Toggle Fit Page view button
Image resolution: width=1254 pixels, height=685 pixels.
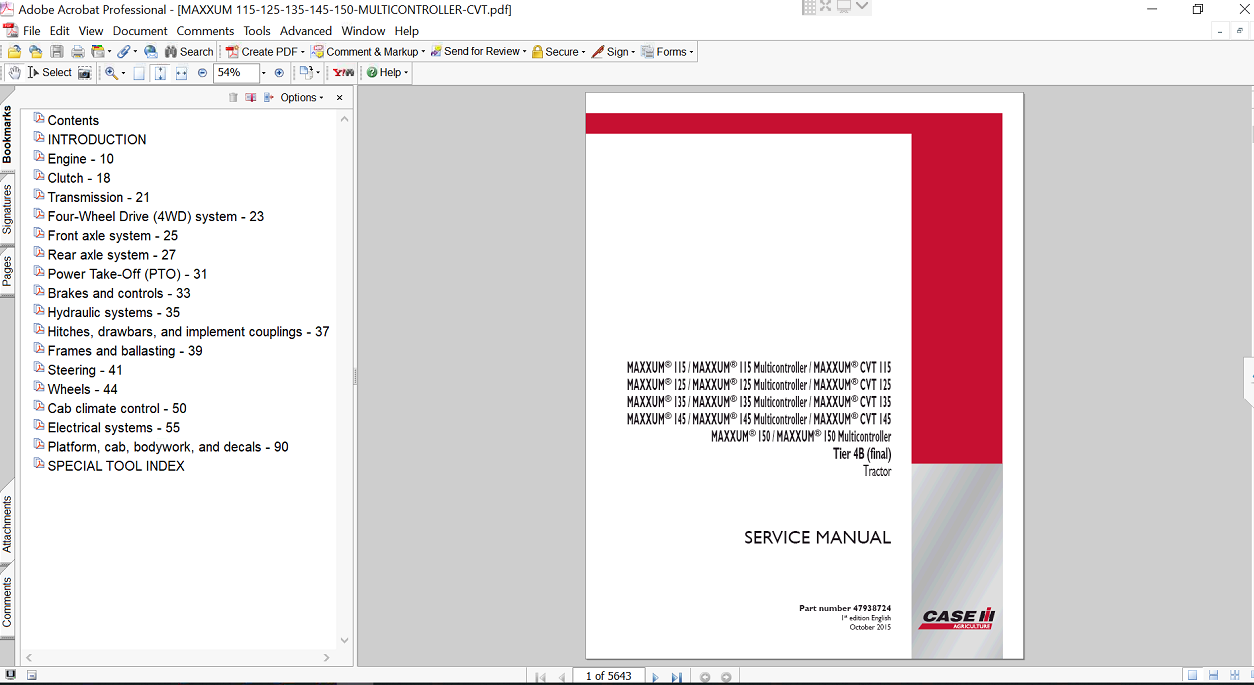click(x=160, y=73)
